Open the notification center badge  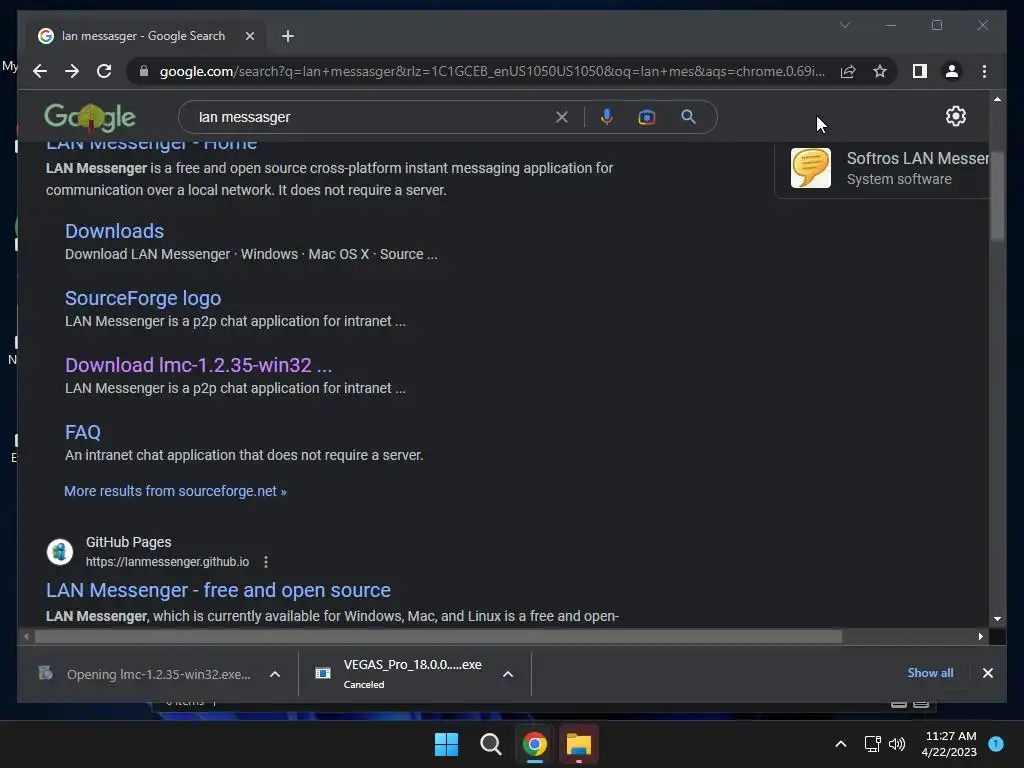(996, 743)
